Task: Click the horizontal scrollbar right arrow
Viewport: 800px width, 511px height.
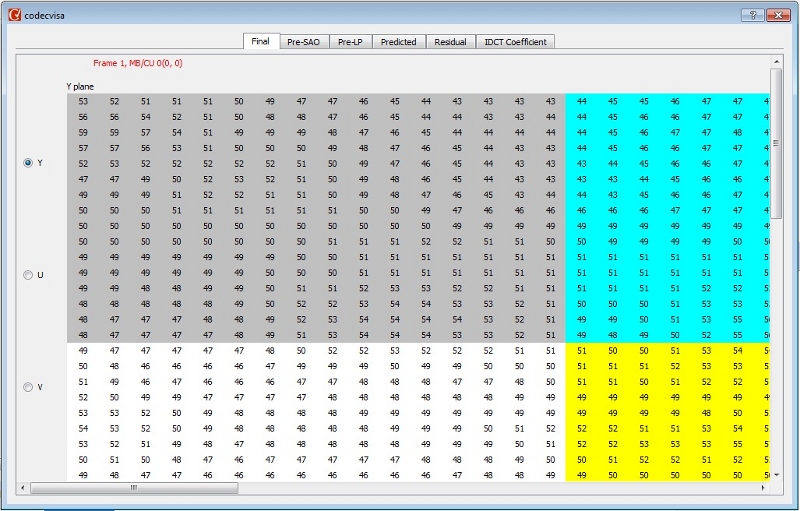Action: pyautogui.click(x=763, y=488)
